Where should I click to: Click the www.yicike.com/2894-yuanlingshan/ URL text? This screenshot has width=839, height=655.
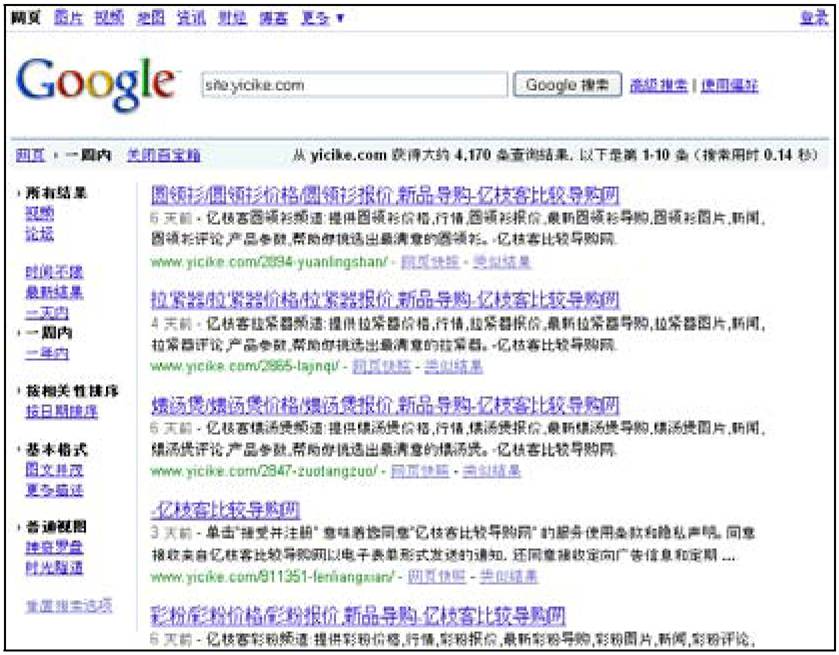(x=269, y=262)
